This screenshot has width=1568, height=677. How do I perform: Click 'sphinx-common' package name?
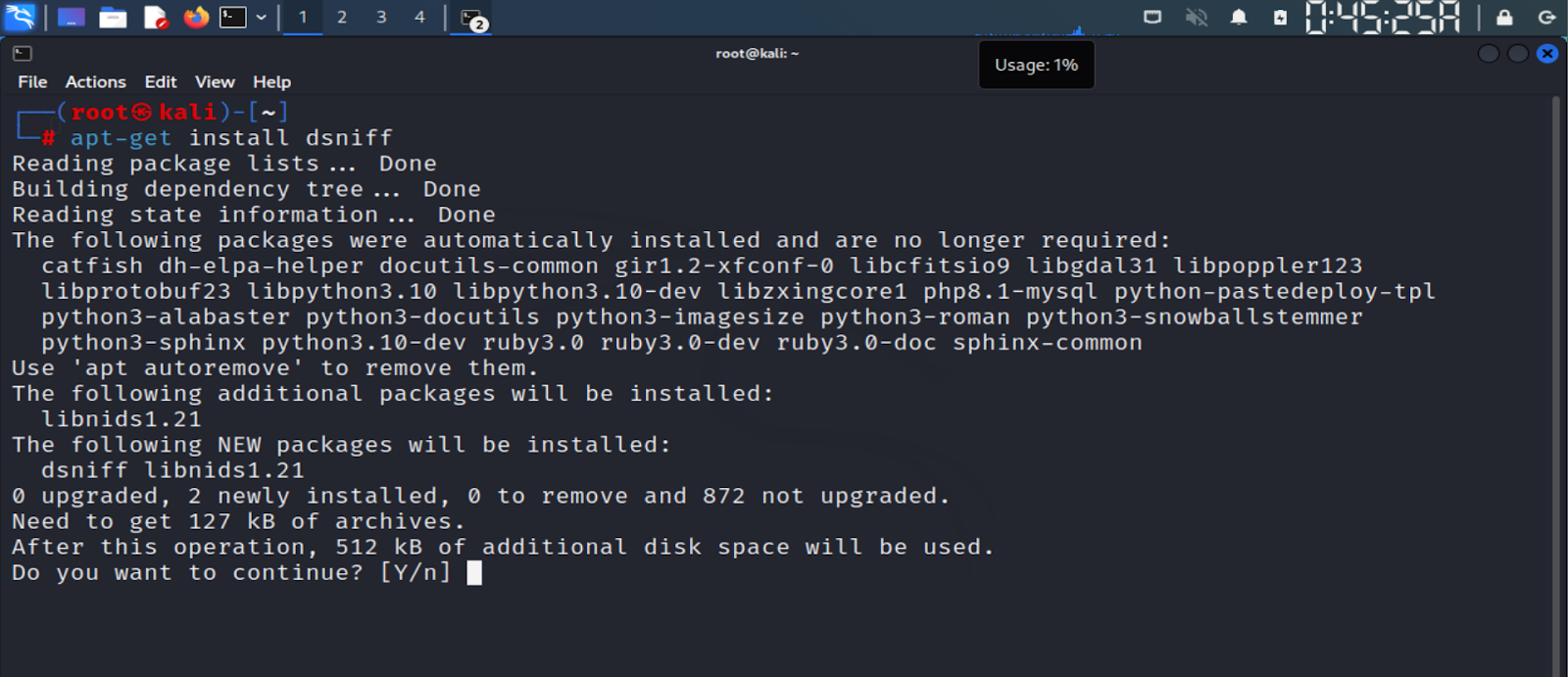[1048, 342]
